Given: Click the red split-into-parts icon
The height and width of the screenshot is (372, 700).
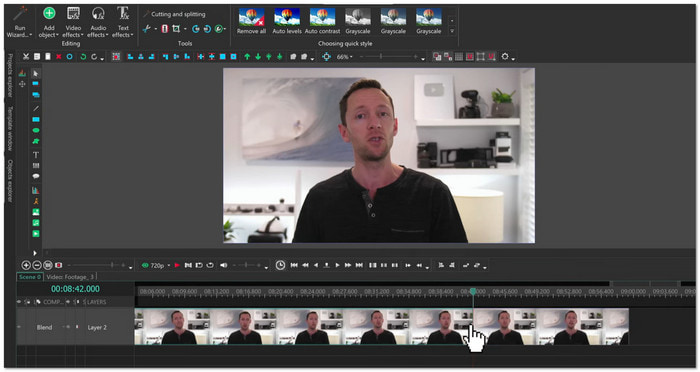Looking at the screenshot, I should (x=164, y=29).
